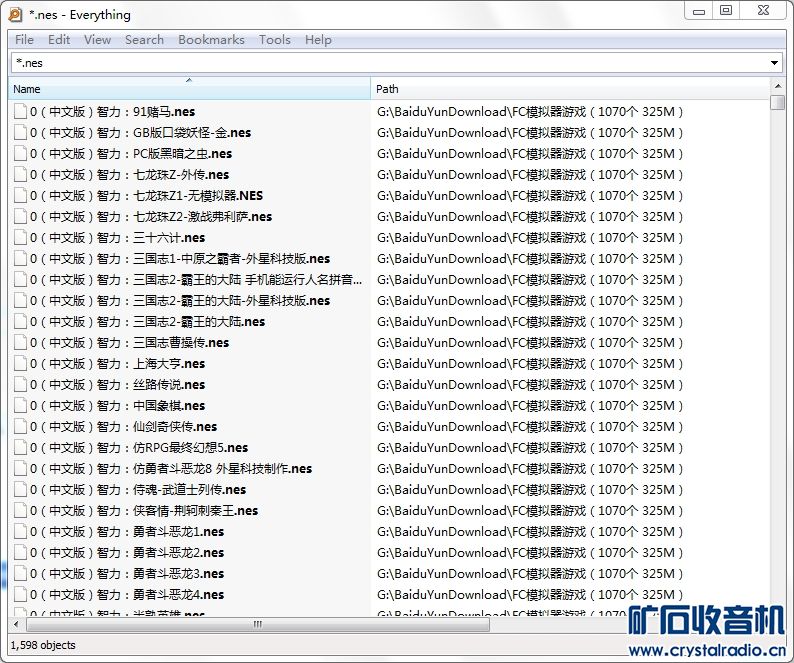
Task: Click file icon for 三十六计.nes
Action: 20,238
